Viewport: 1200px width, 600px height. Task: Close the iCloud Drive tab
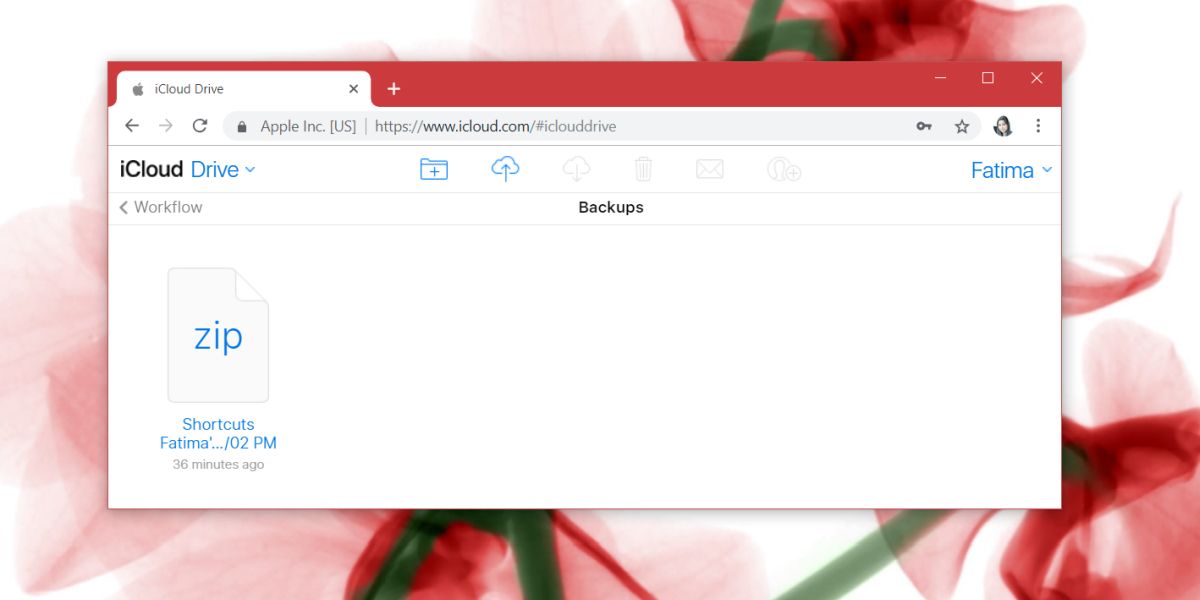click(353, 89)
